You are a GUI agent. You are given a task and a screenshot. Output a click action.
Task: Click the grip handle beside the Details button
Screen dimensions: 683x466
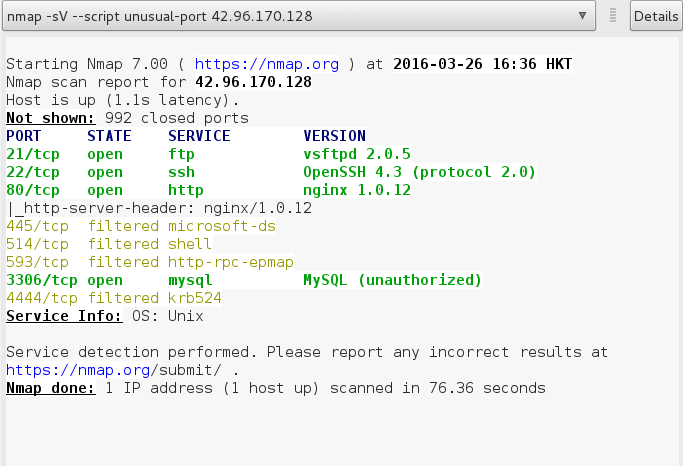[613, 15]
